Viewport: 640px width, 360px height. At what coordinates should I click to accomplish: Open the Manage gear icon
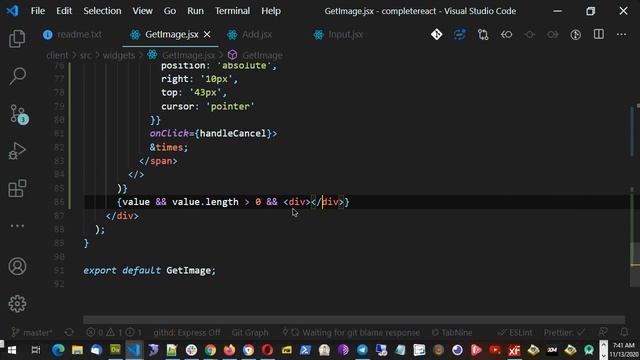[x=17, y=304]
